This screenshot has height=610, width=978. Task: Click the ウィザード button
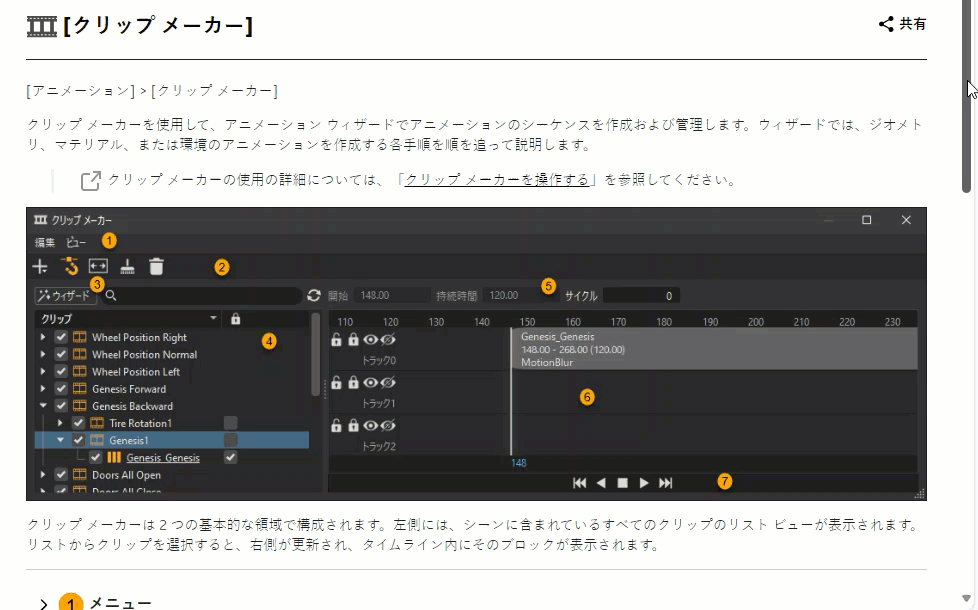click(x=66, y=295)
